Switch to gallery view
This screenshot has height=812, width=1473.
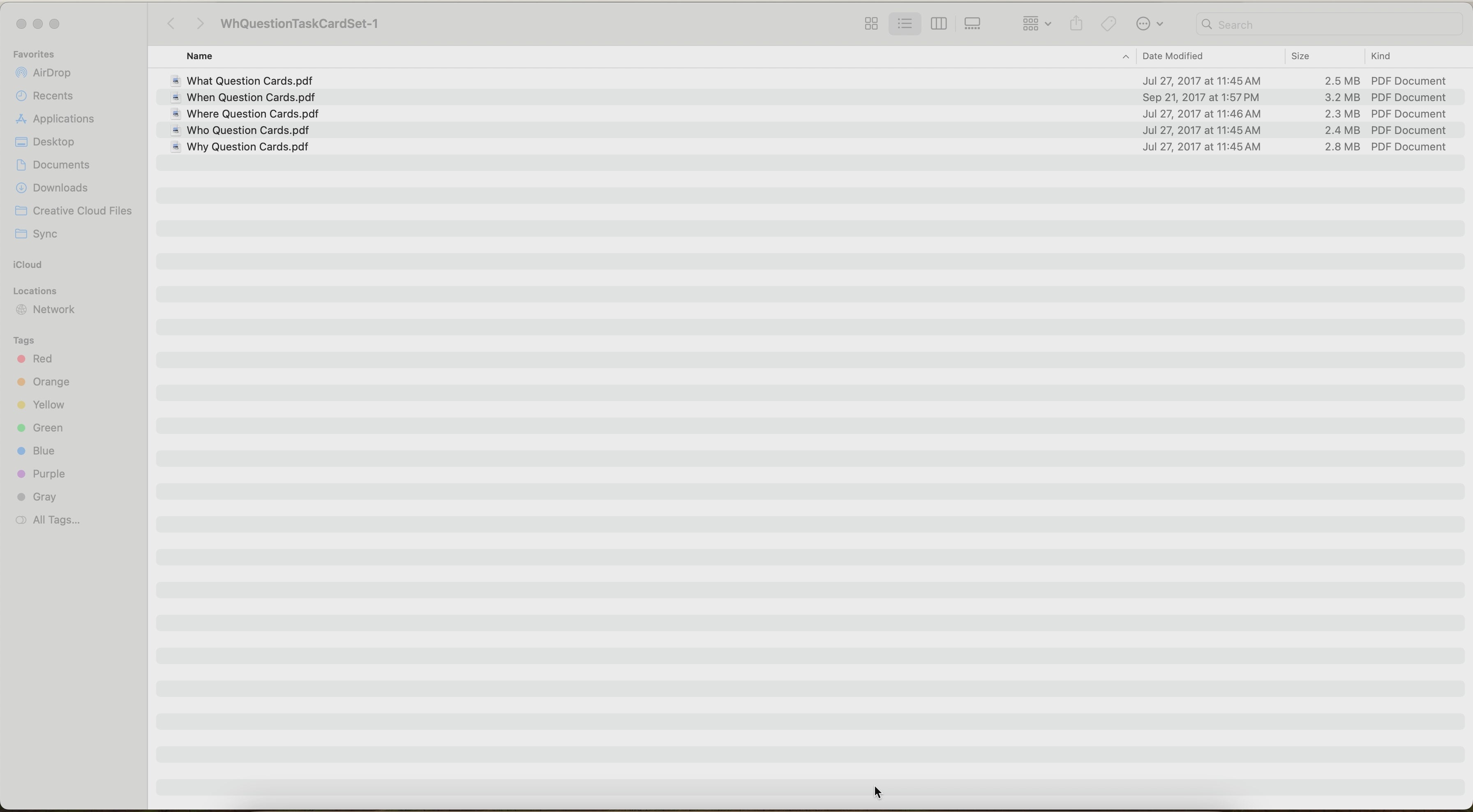(973, 24)
